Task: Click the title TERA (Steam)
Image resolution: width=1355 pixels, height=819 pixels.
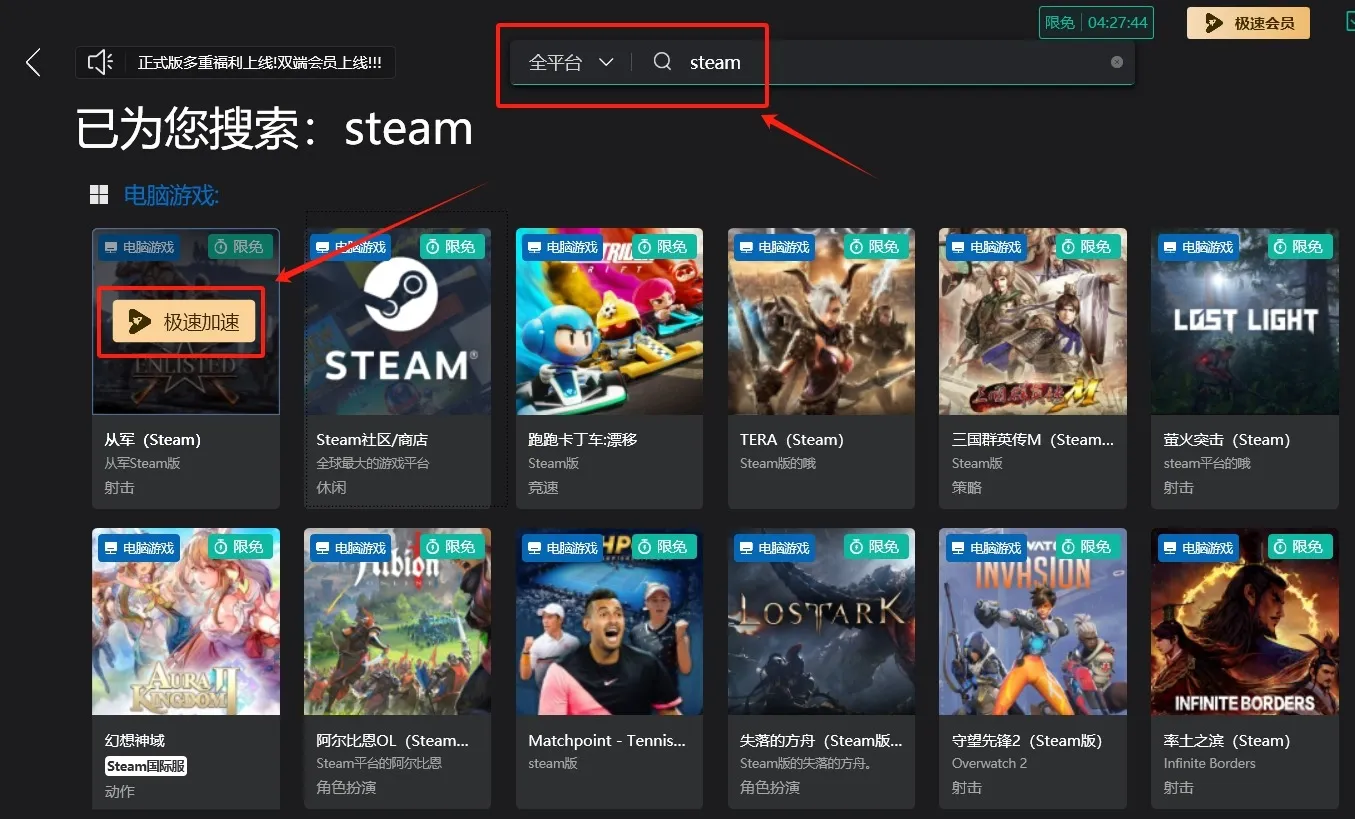Action: point(792,440)
